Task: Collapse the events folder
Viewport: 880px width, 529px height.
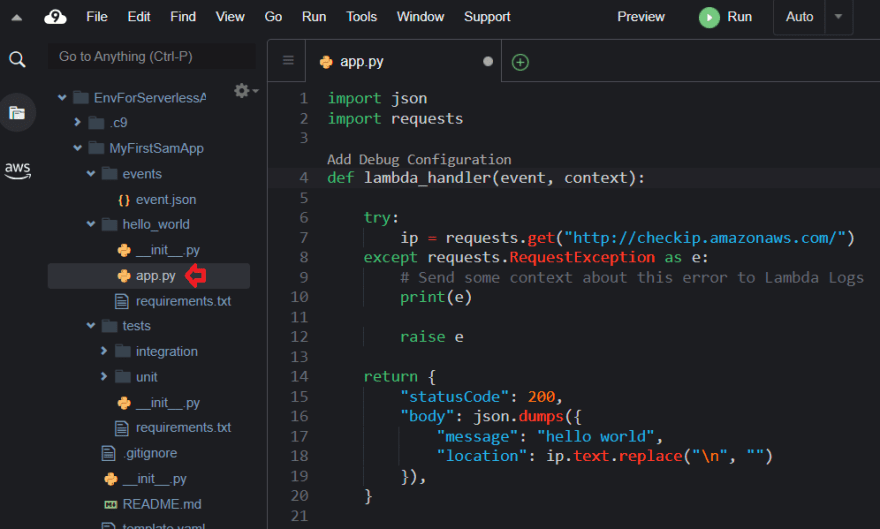Action: 91,173
